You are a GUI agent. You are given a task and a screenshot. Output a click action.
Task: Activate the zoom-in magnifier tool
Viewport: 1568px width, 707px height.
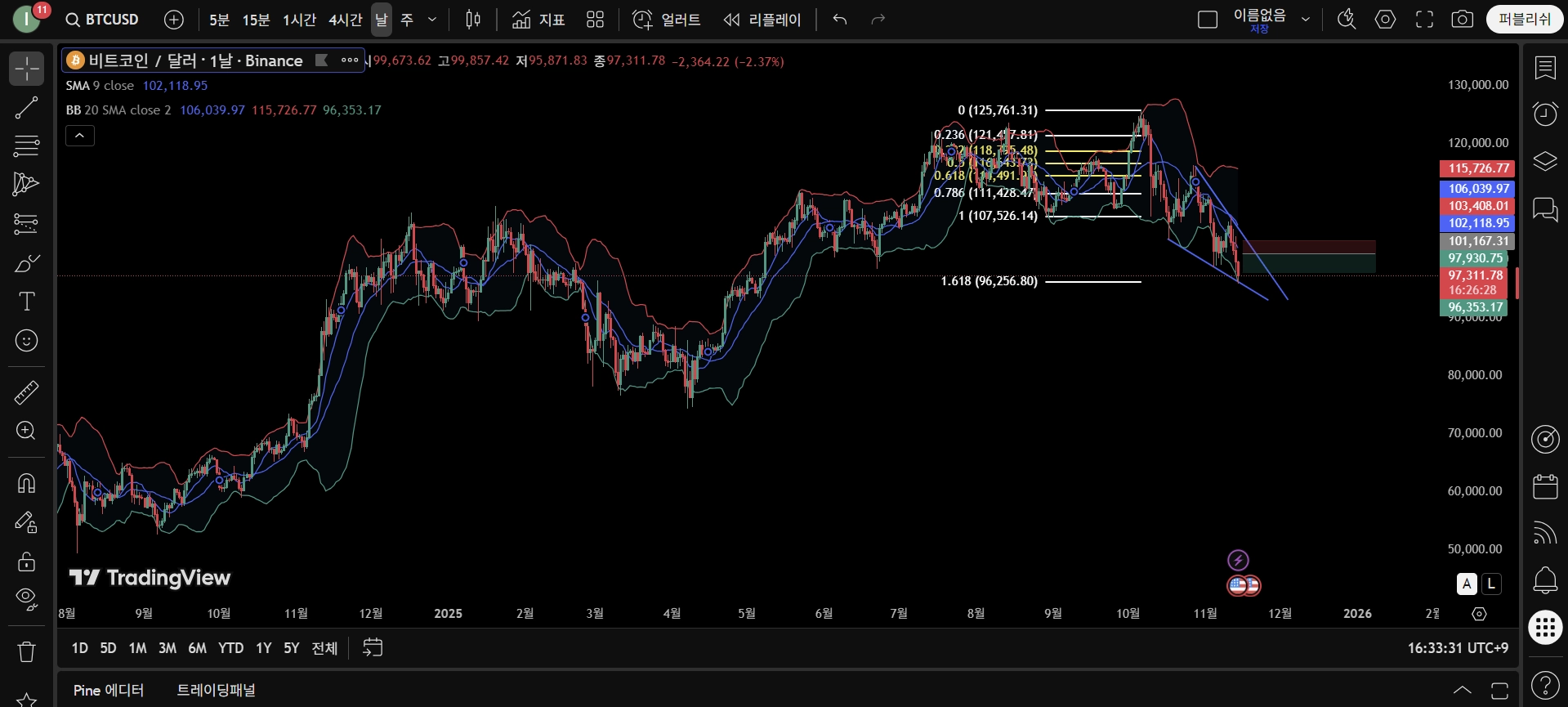click(26, 431)
